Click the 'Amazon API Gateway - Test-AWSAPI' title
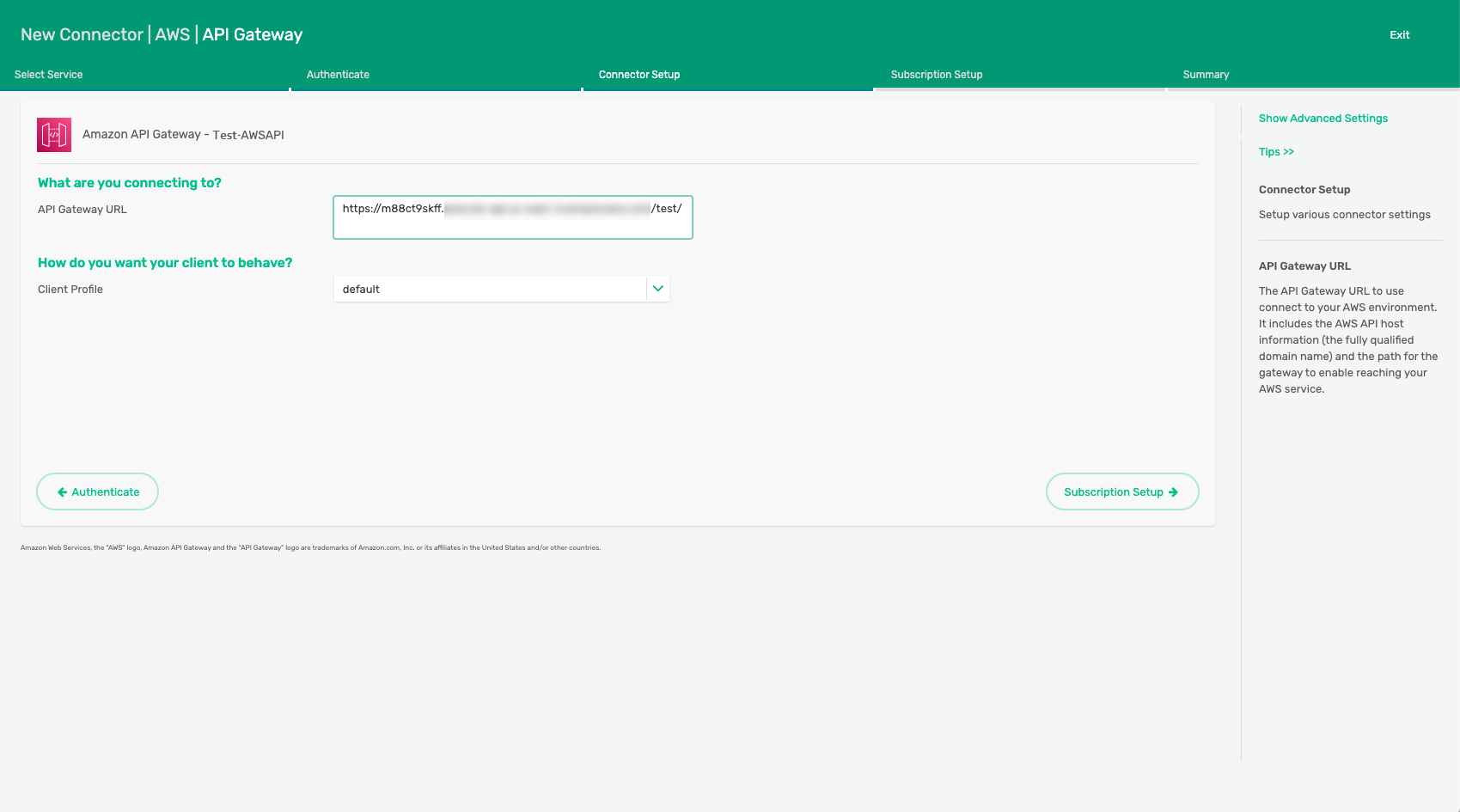The width and height of the screenshot is (1460, 812). coord(183,135)
